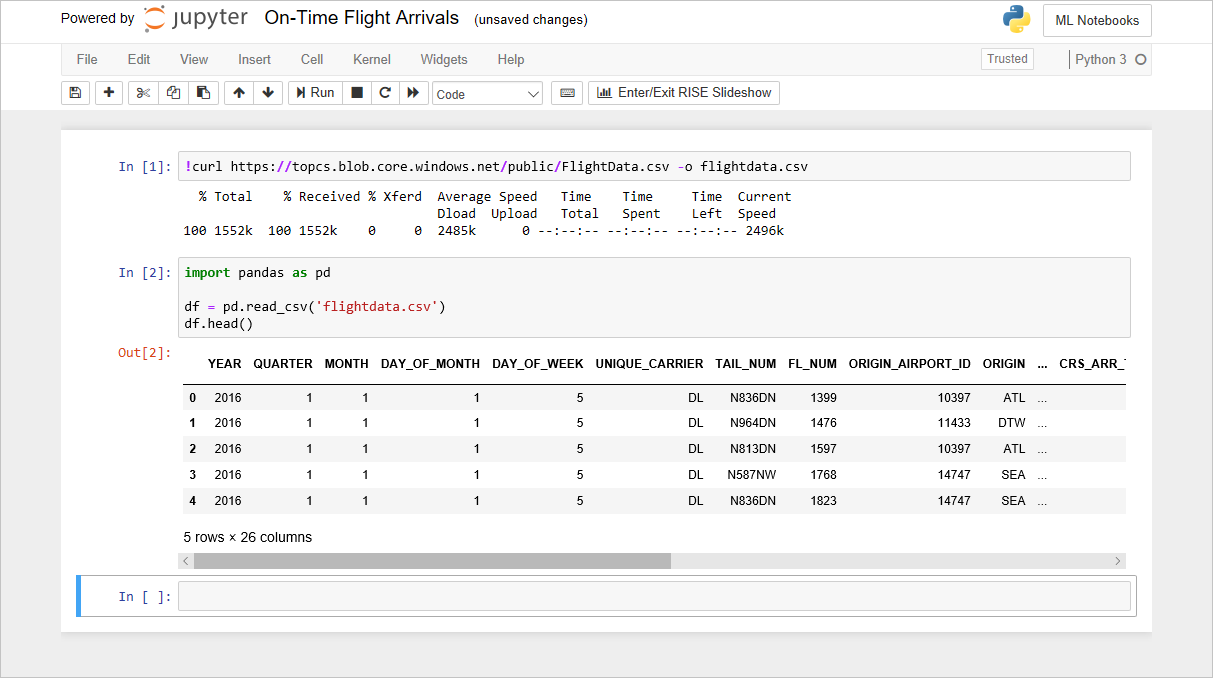Cut the selected cell using the scissors icon

tap(142, 92)
